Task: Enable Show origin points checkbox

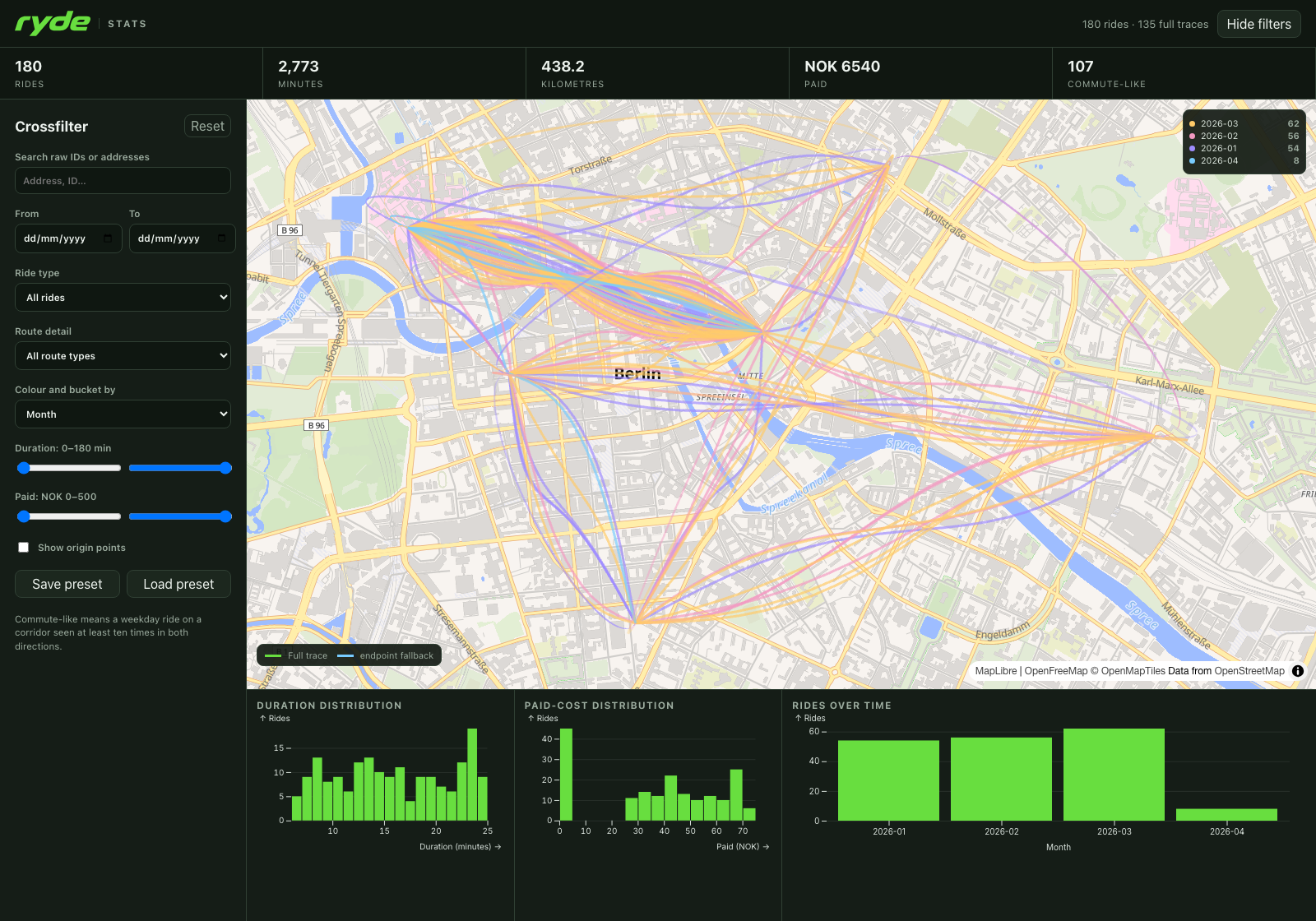Action: [x=24, y=548]
